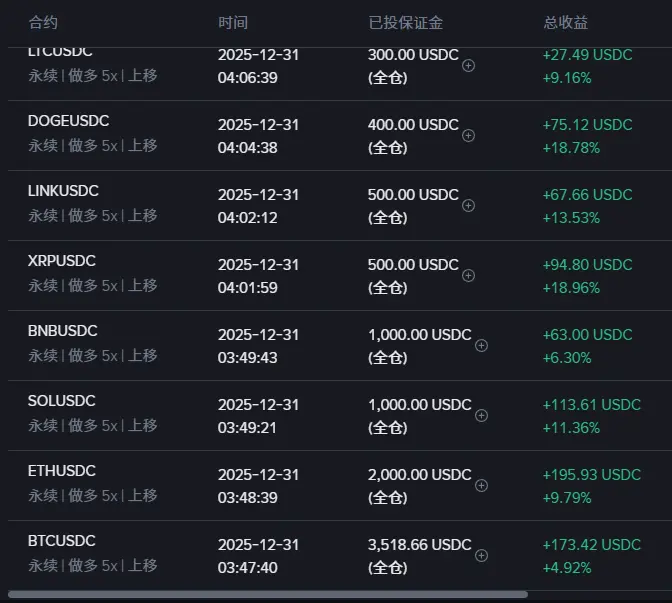Click the DOGEUSDC contract name

(68, 121)
